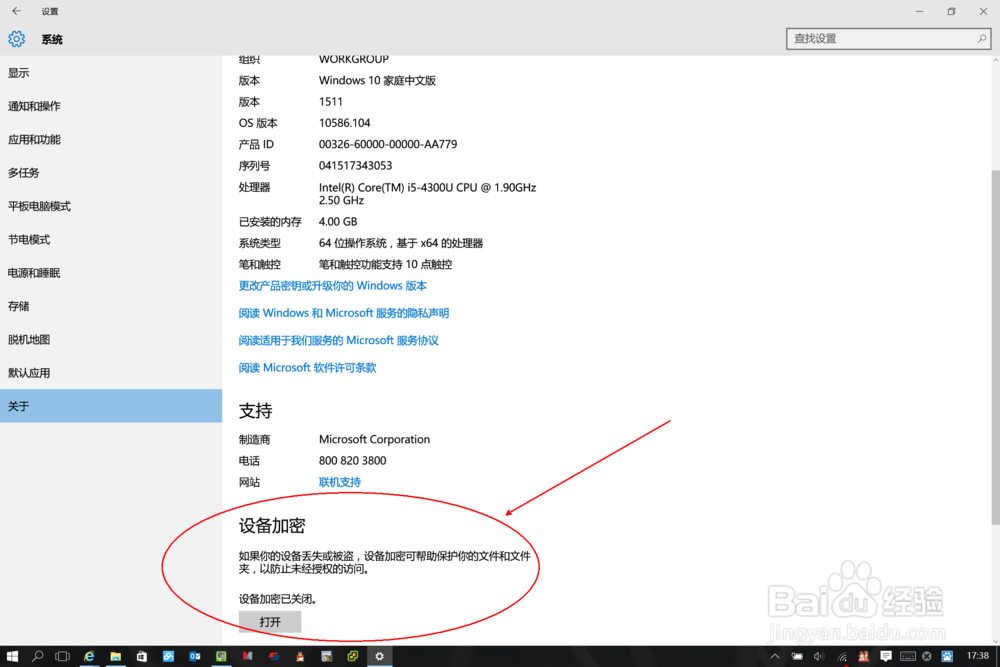Open the green square app on taskbar
The image size is (1000, 667).
[221, 656]
